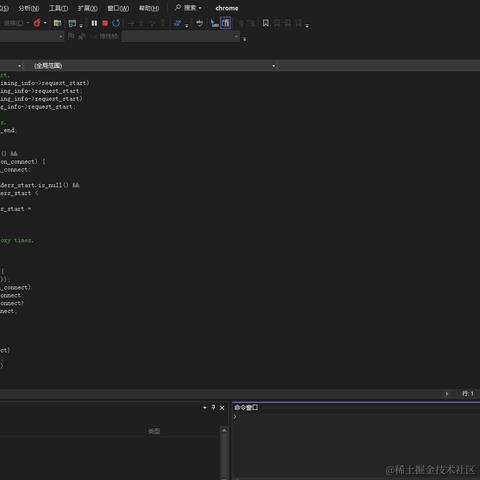The height and width of the screenshot is (480, 480).
Task: Click the blue threads icon after the step buttons
Action: (178, 23)
